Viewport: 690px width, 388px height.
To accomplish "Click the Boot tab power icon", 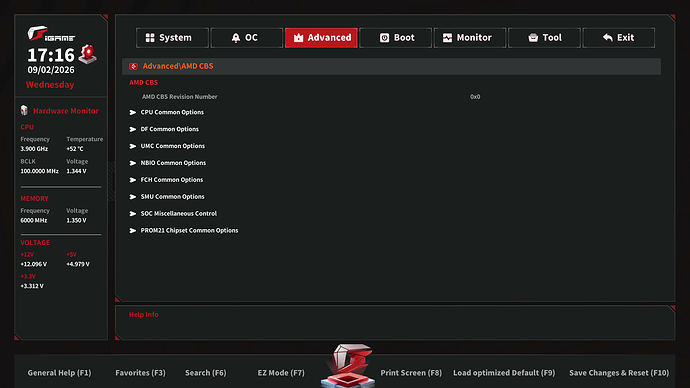I will pyautogui.click(x=384, y=38).
